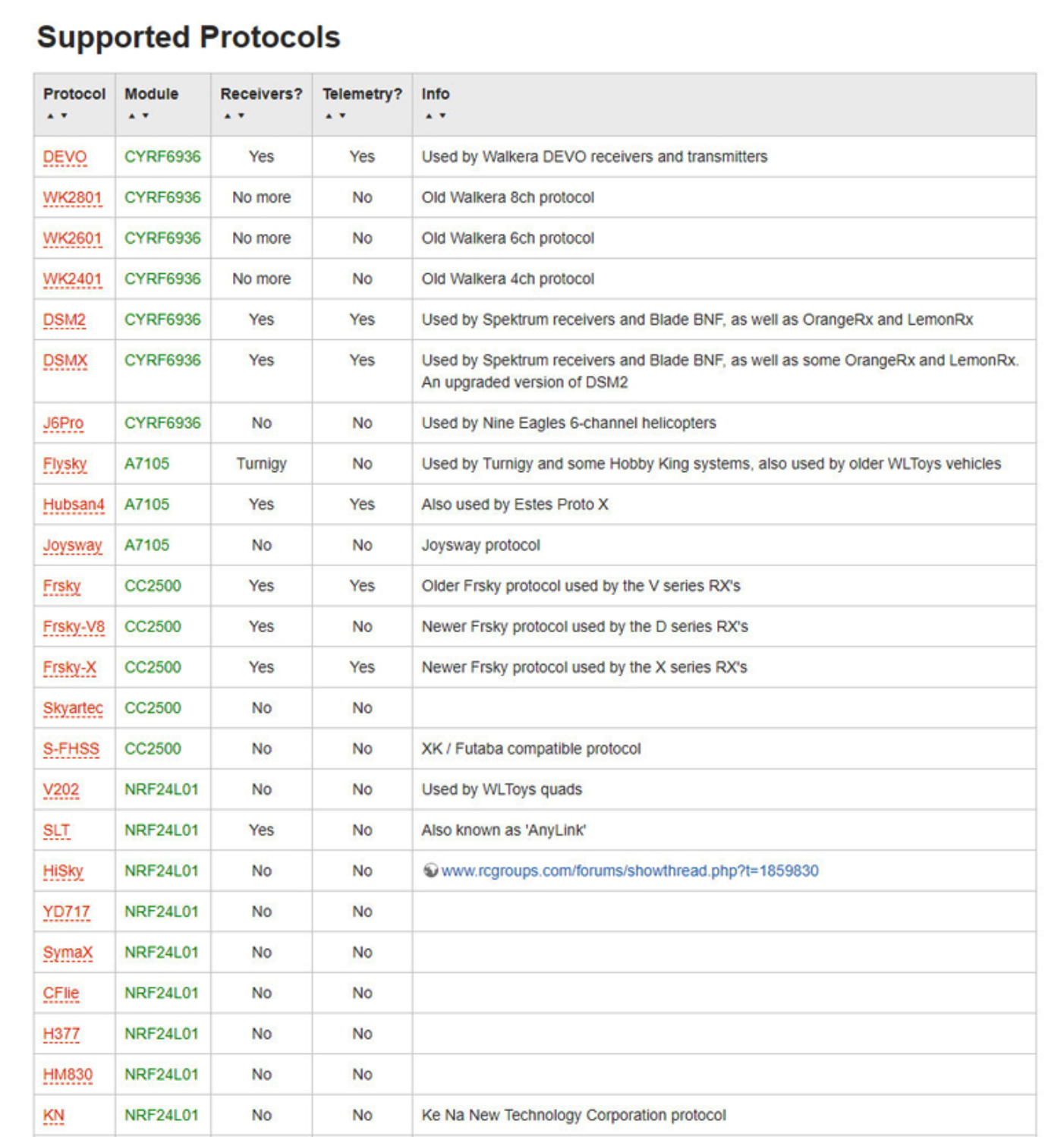Click the Info column header label
Viewport: 1064px width, 1137px height.
coord(436,94)
